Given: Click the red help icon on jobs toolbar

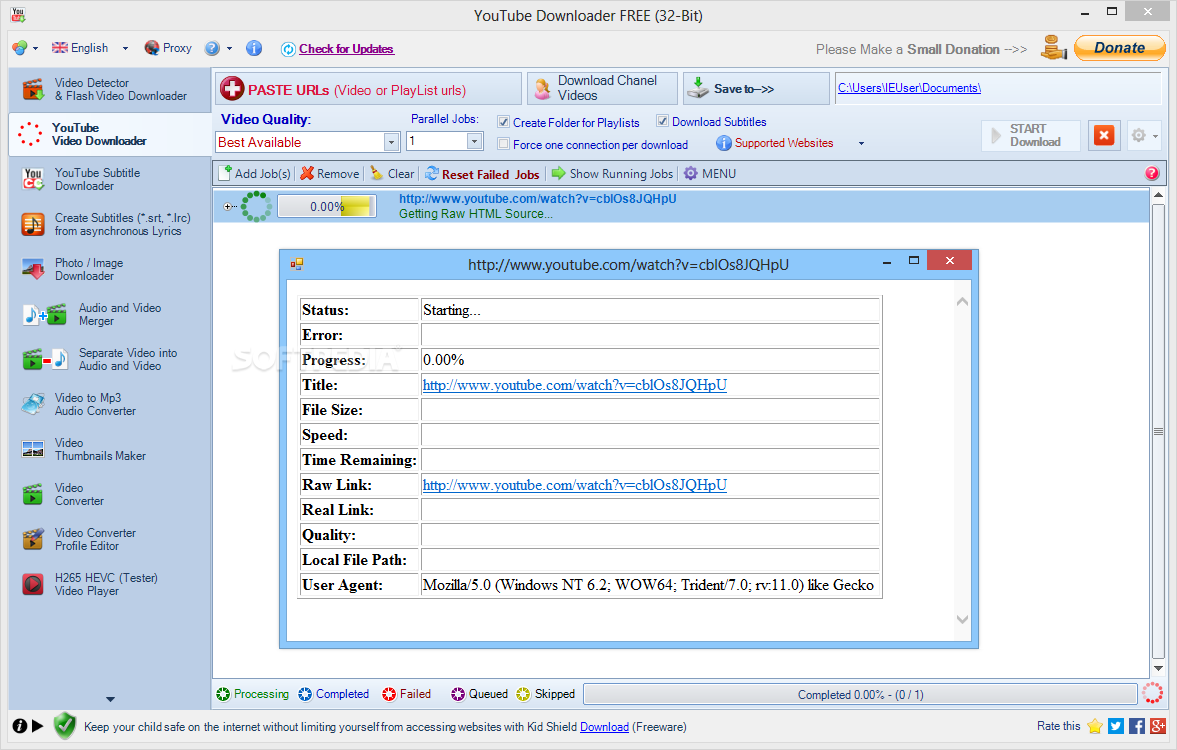Looking at the screenshot, I should [1151, 173].
